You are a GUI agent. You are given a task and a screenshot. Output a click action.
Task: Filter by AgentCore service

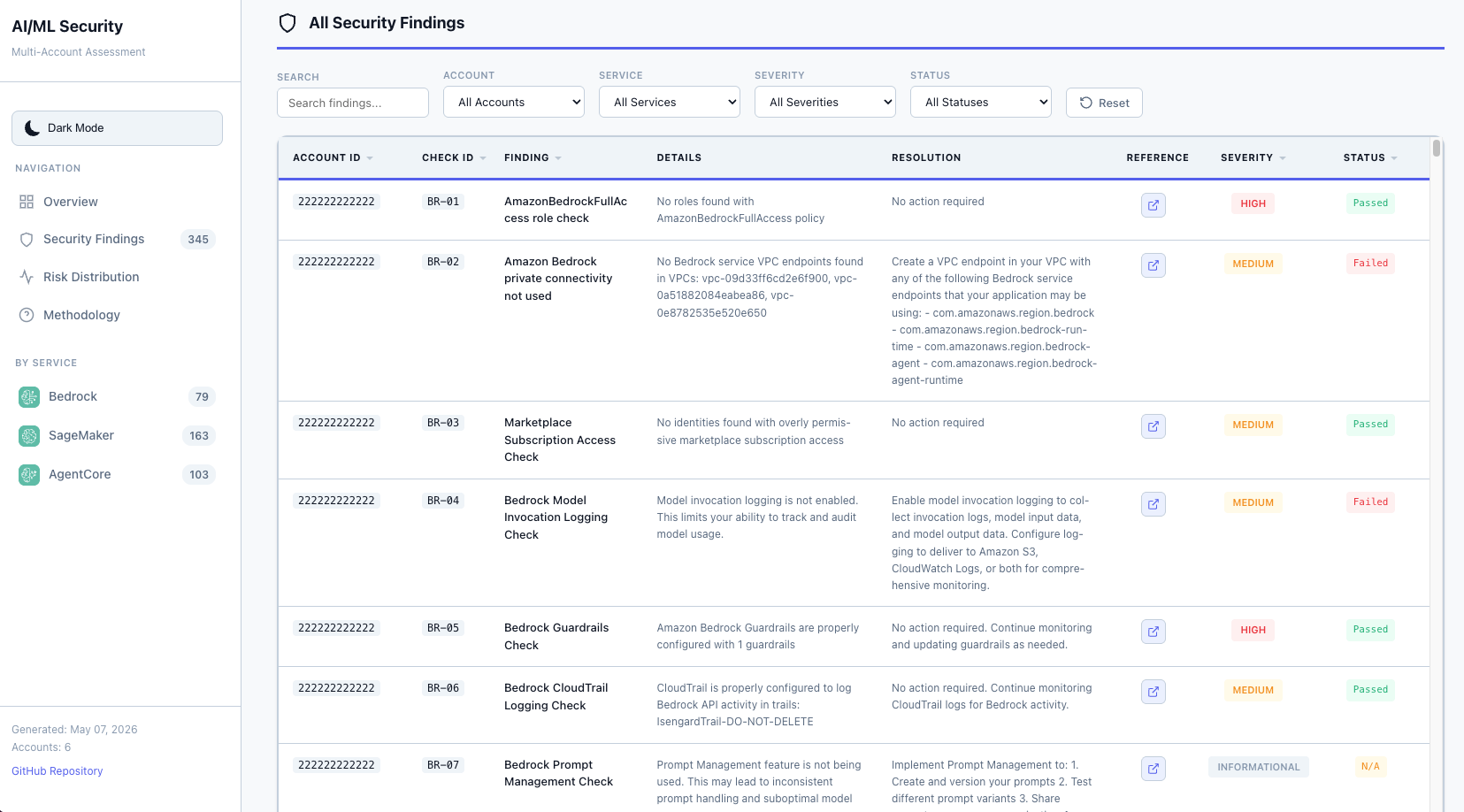pyautogui.click(x=117, y=475)
